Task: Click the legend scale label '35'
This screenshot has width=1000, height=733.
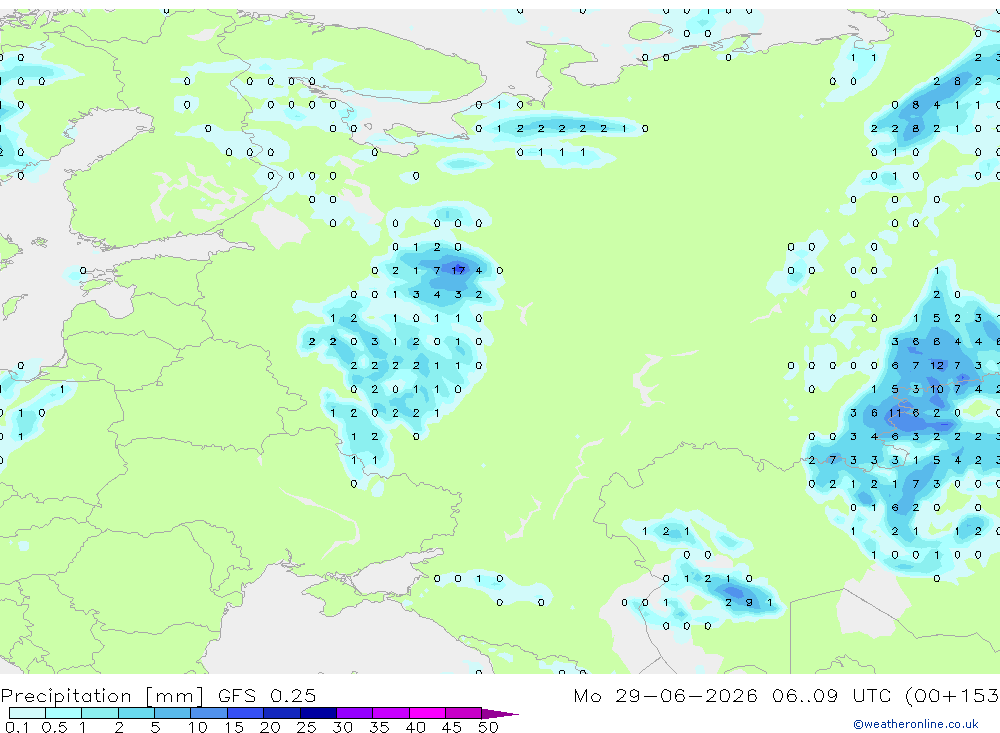Action: click(379, 727)
